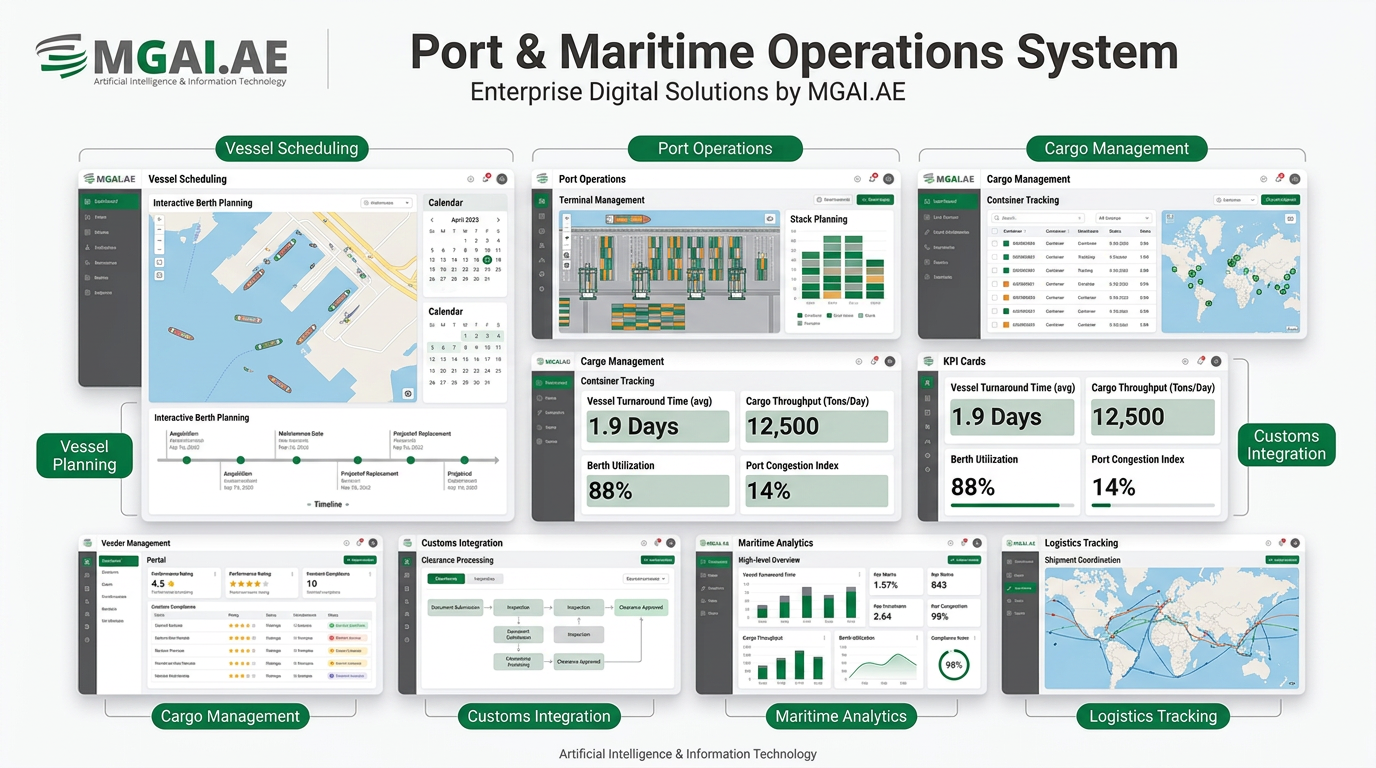Click Port Congestion Index progress bar in KPI Cards
Screen dimensions: 1376x768
1153,505
